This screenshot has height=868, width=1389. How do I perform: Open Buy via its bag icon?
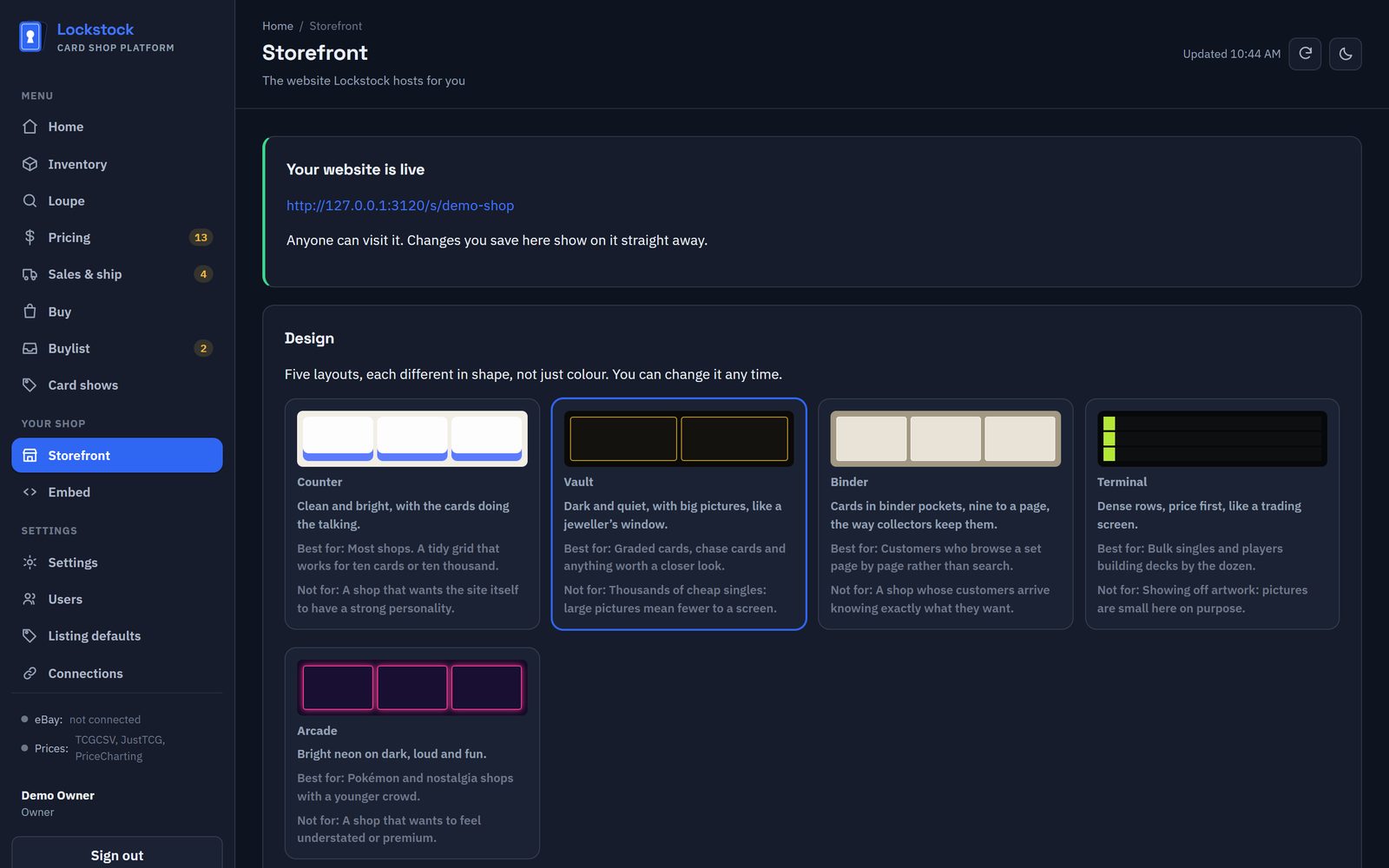tap(30, 311)
